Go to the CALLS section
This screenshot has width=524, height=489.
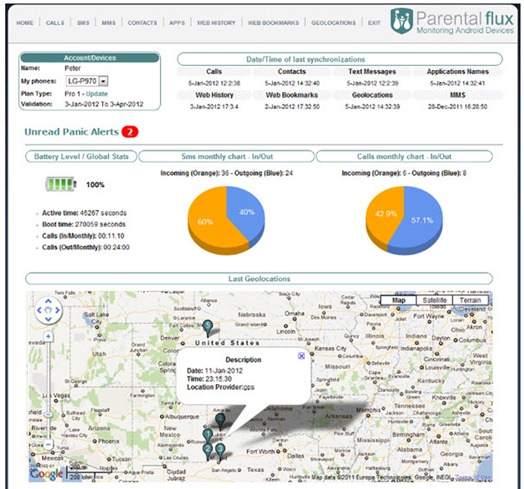click(55, 23)
